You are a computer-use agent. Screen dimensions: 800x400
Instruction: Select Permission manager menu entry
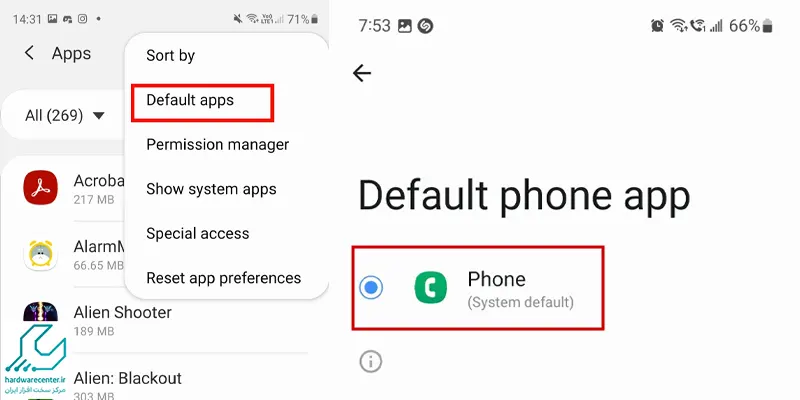[217, 144]
